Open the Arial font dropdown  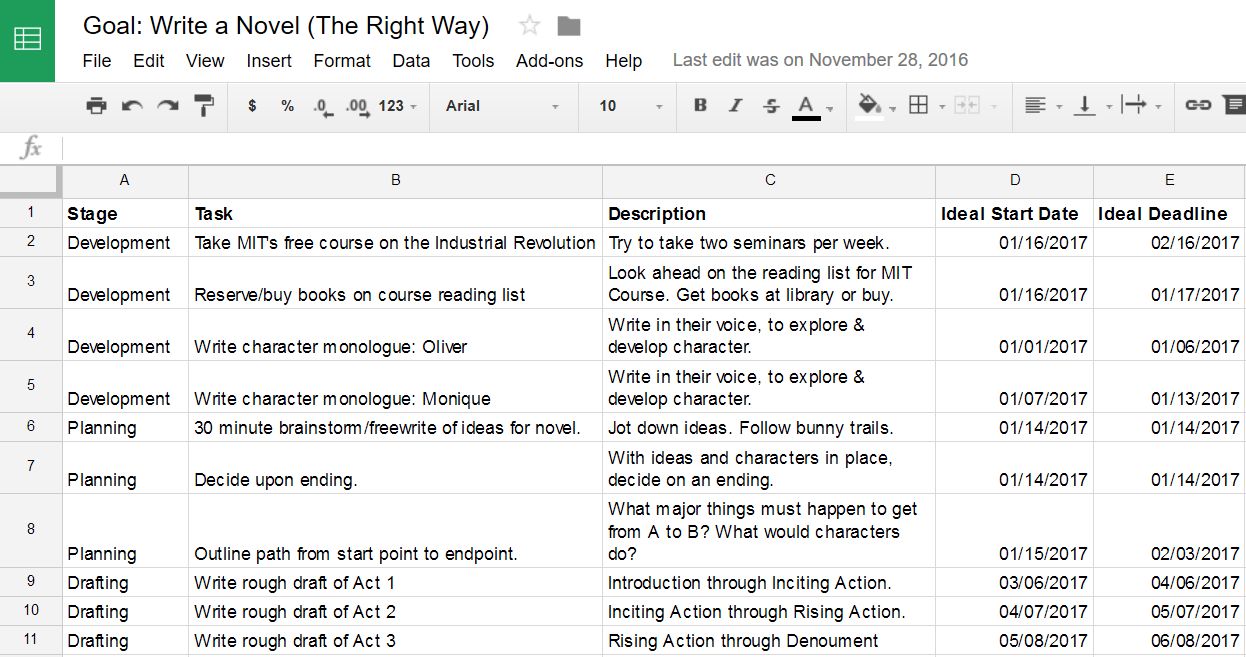tap(502, 106)
